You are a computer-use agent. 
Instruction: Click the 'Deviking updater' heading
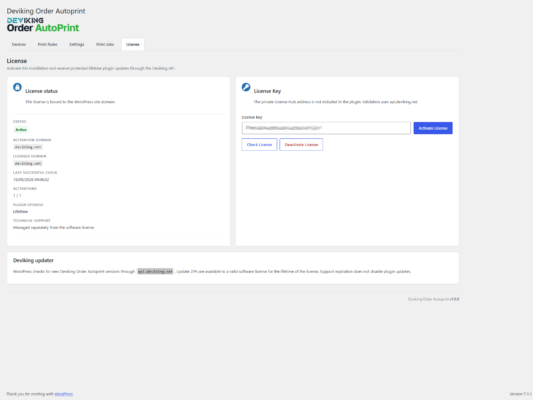[x=33, y=260]
